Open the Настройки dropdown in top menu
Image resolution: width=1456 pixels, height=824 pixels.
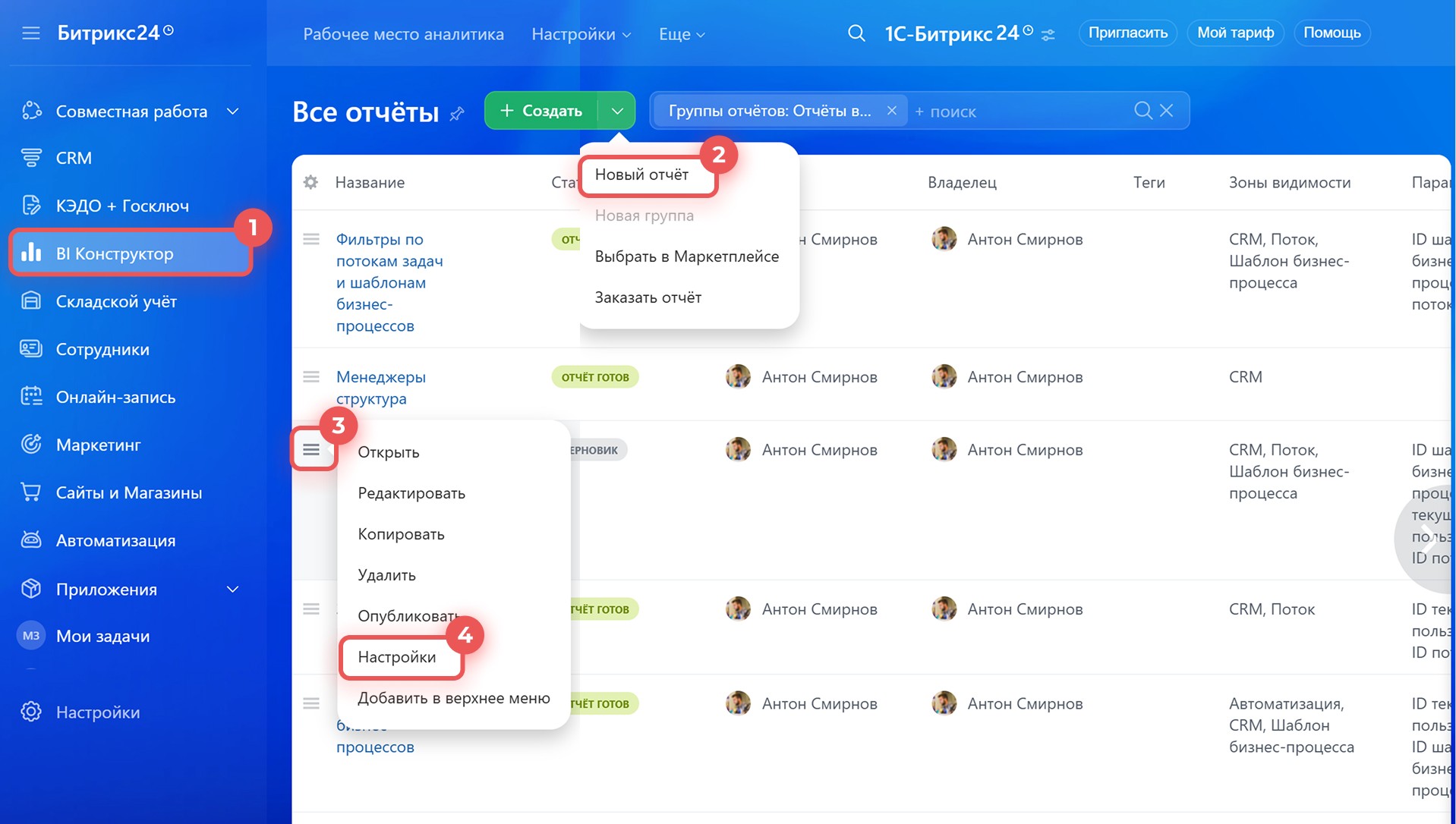coord(581,34)
